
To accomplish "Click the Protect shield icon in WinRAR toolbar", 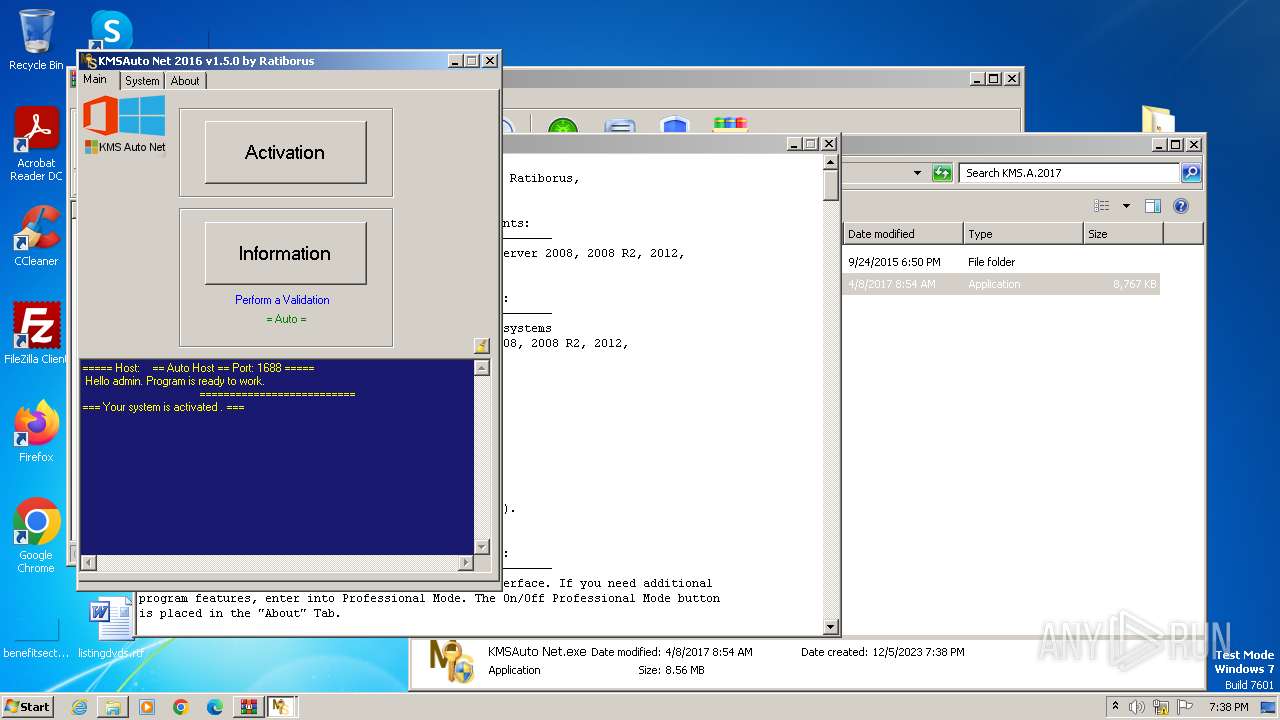I will [675, 126].
